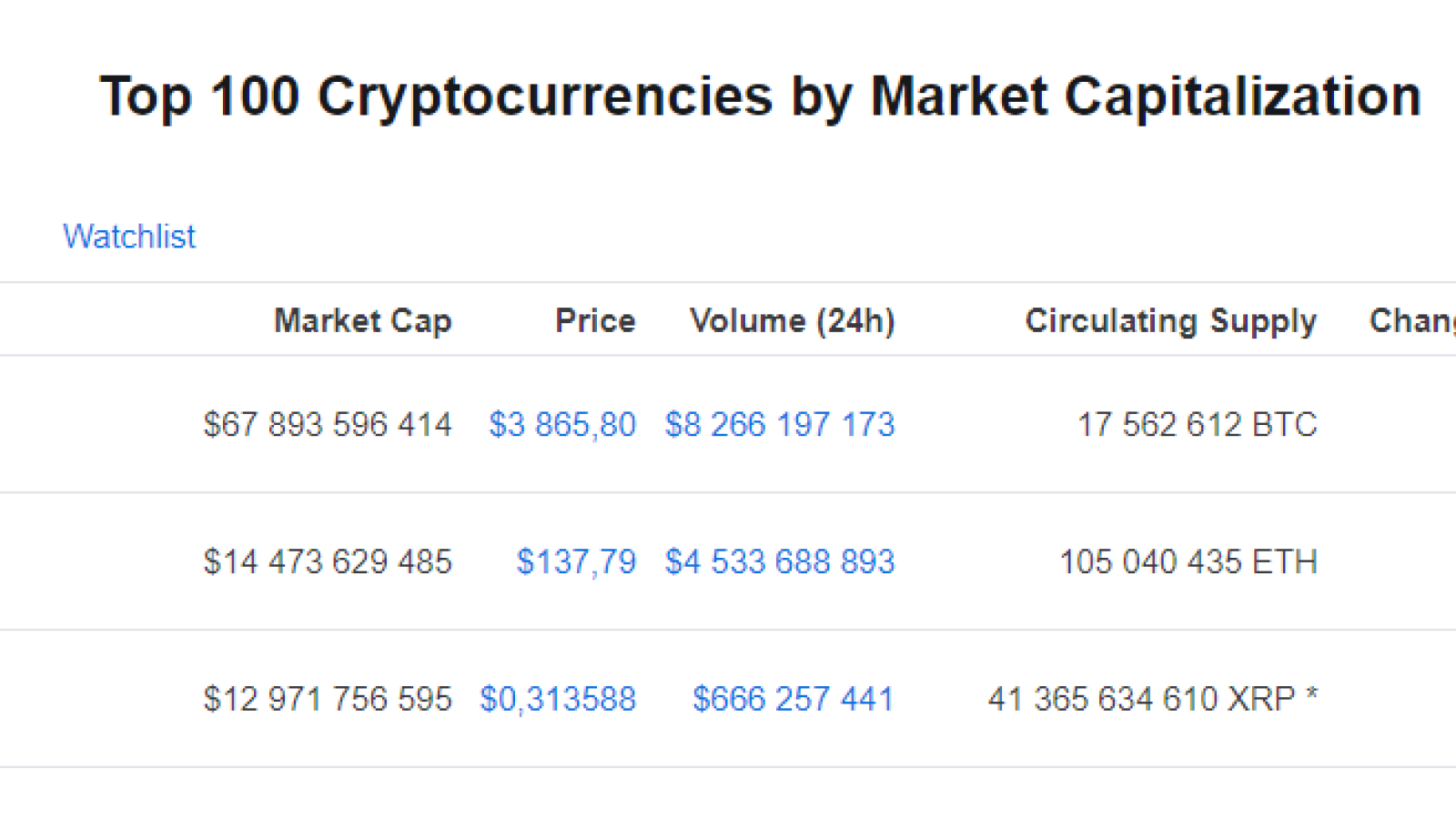Open Ethereum volume $4 533 688 893 link
1456x819 pixels.
[780, 562]
